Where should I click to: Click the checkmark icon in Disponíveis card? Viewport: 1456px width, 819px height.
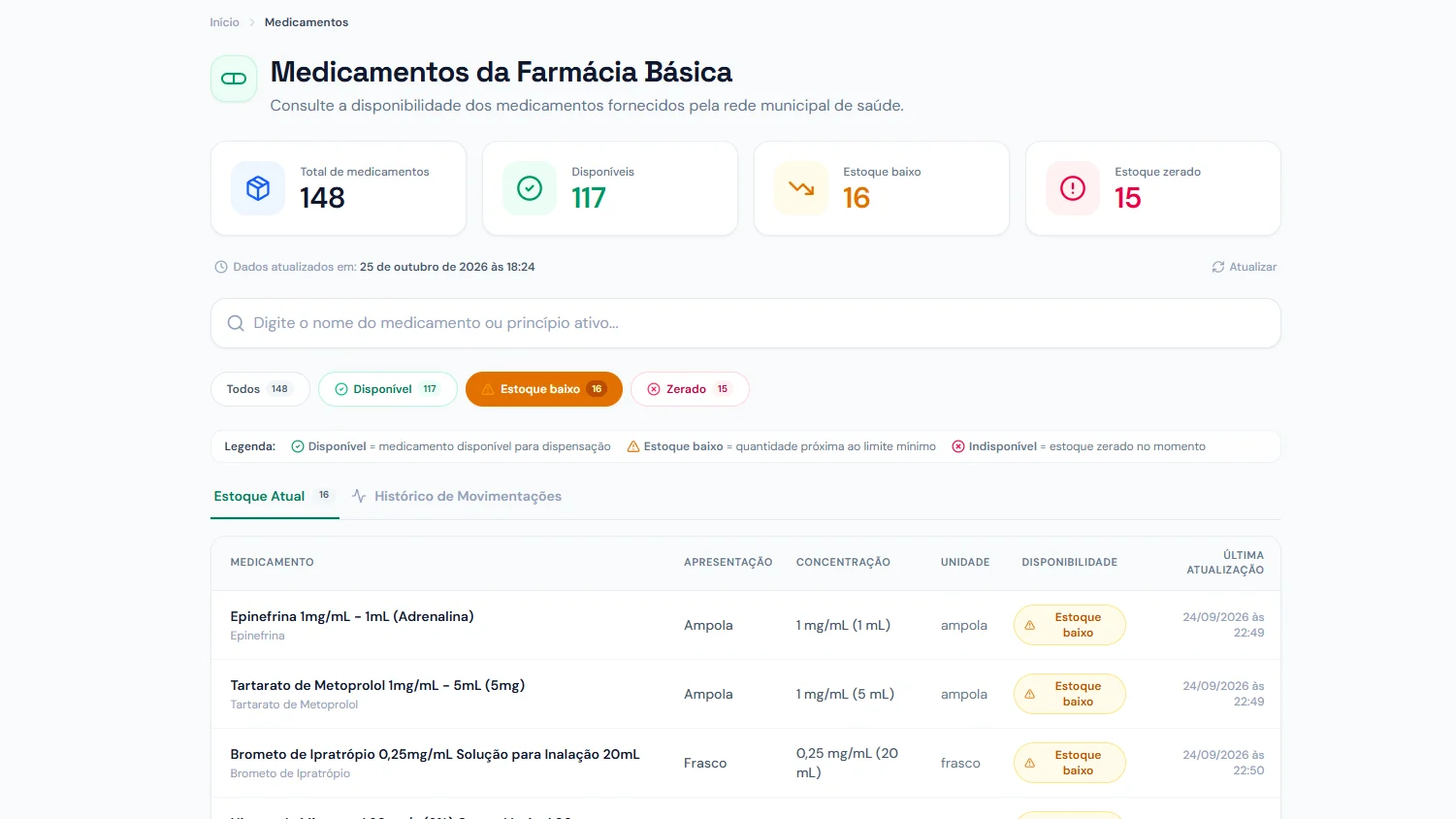[x=530, y=188]
